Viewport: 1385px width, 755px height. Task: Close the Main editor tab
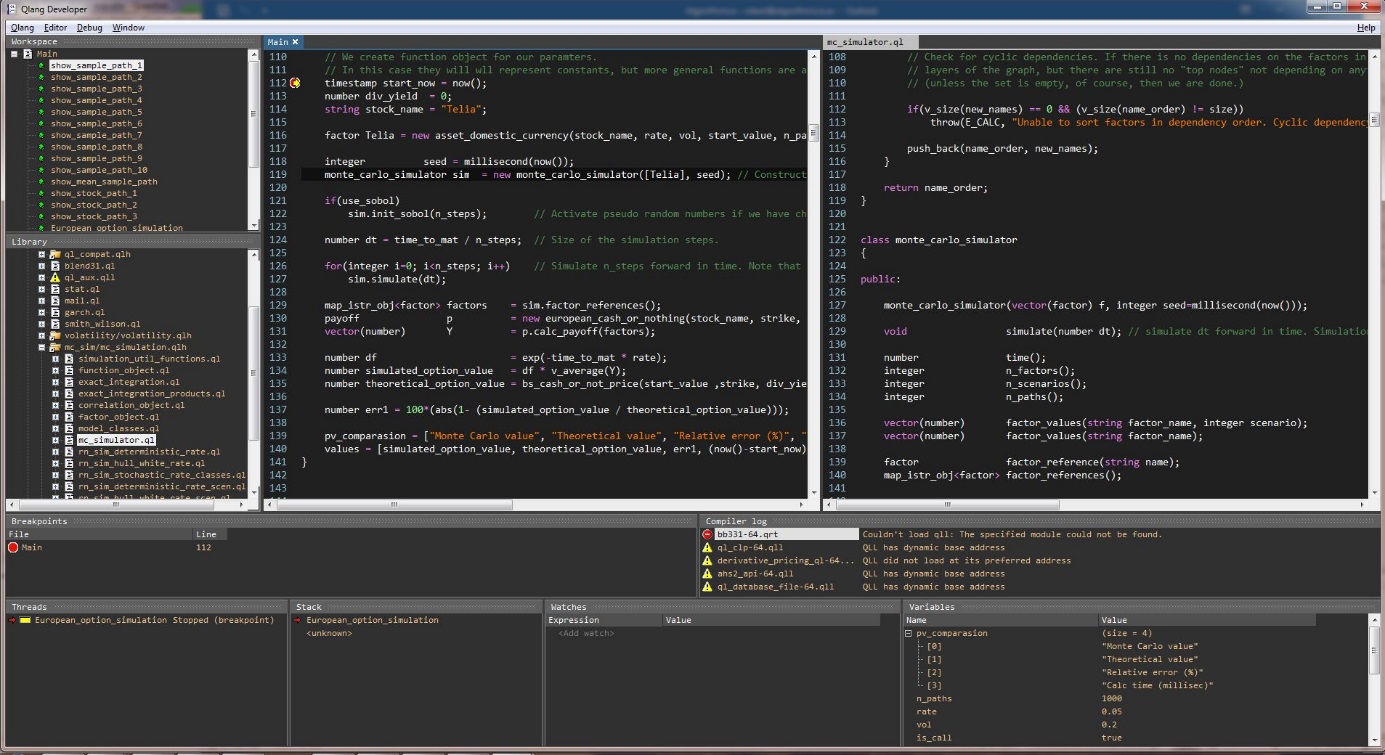click(295, 42)
